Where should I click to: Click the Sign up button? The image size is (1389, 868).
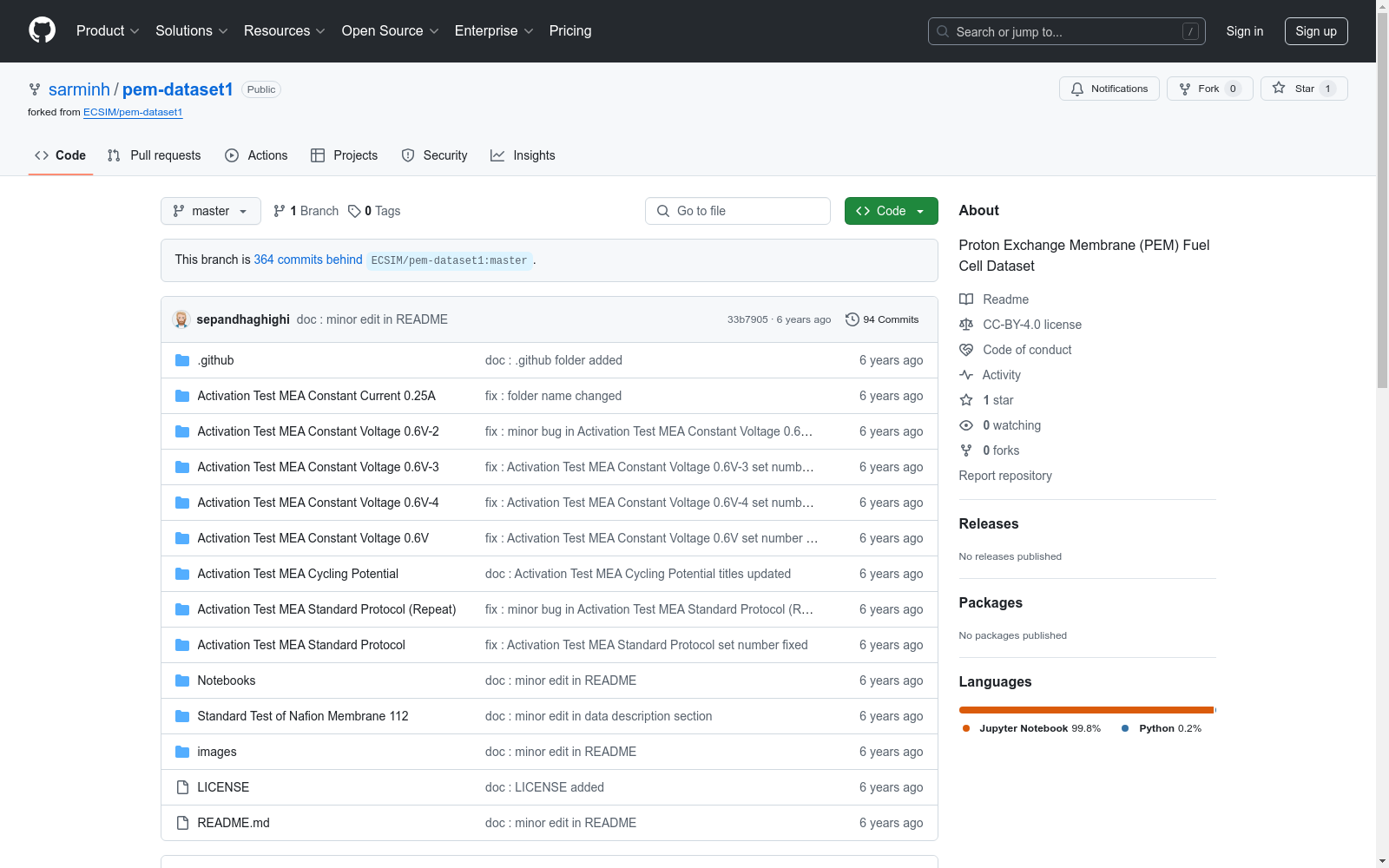[x=1315, y=31]
